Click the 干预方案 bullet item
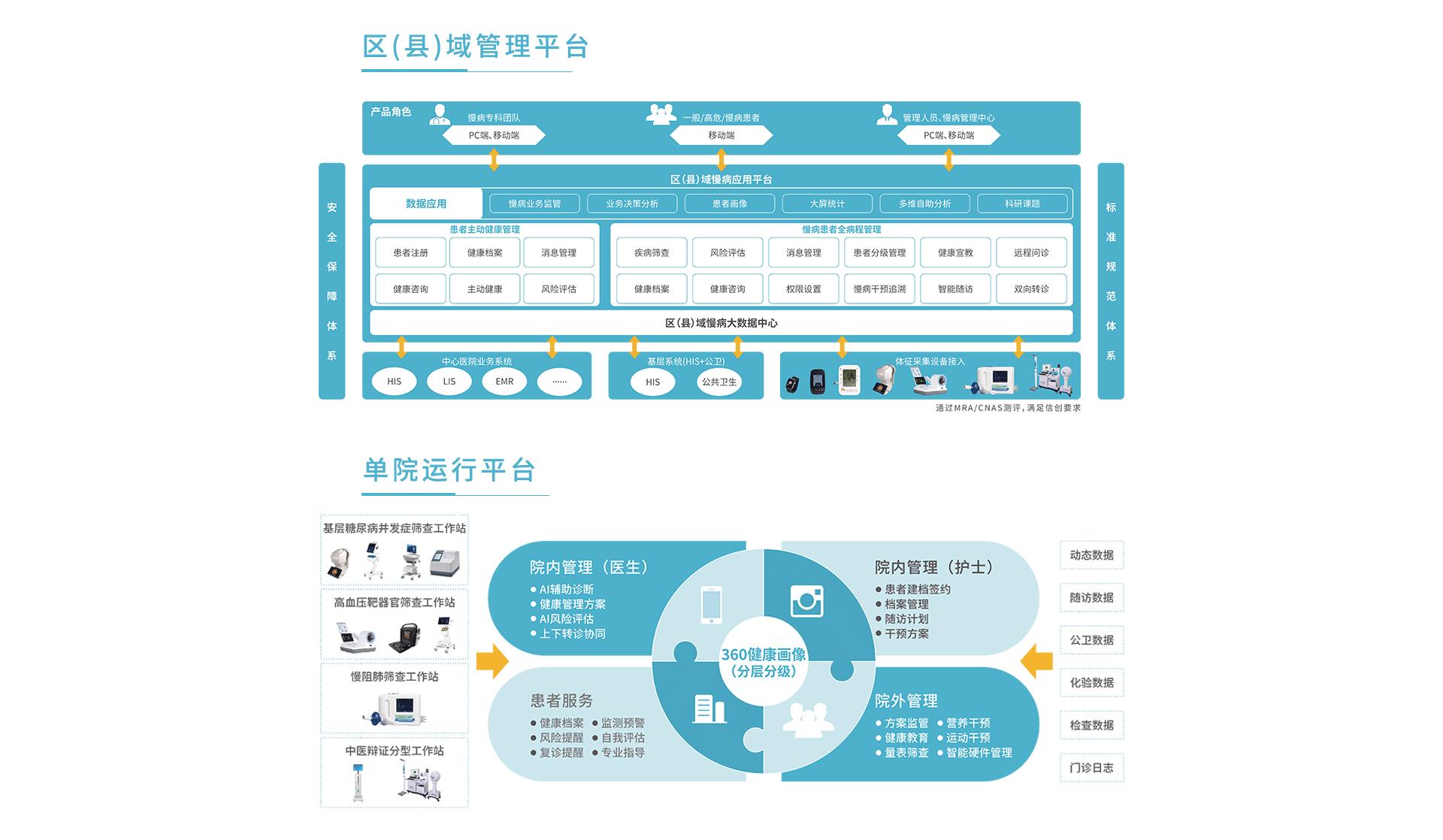The height and width of the screenshot is (840, 1443). tap(902, 633)
